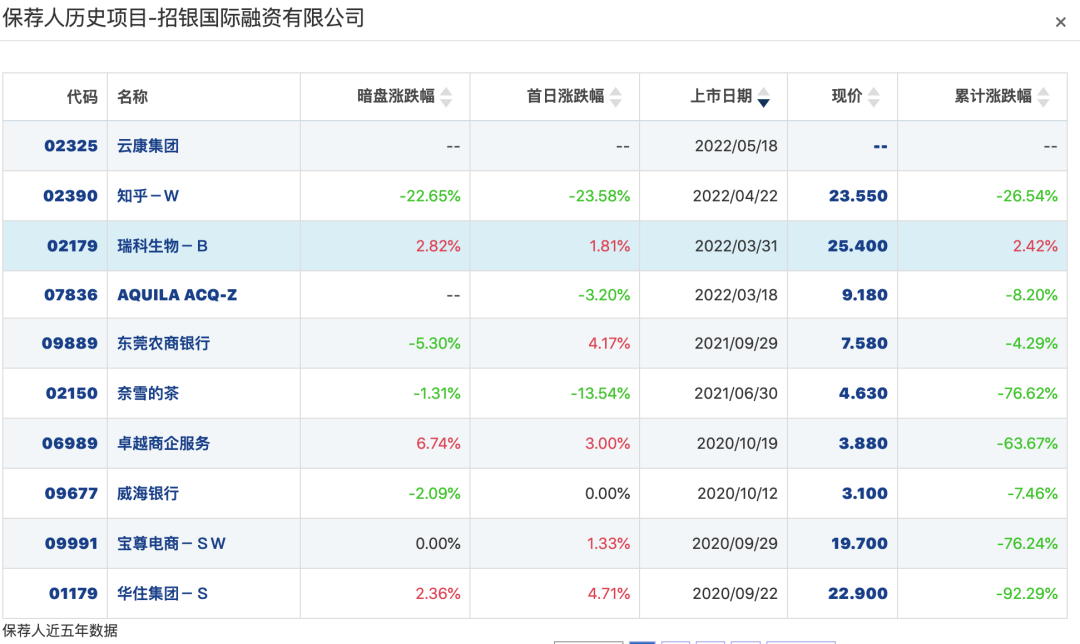
Task: Click cumulative change -8.20%
Action: click(x=1031, y=295)
